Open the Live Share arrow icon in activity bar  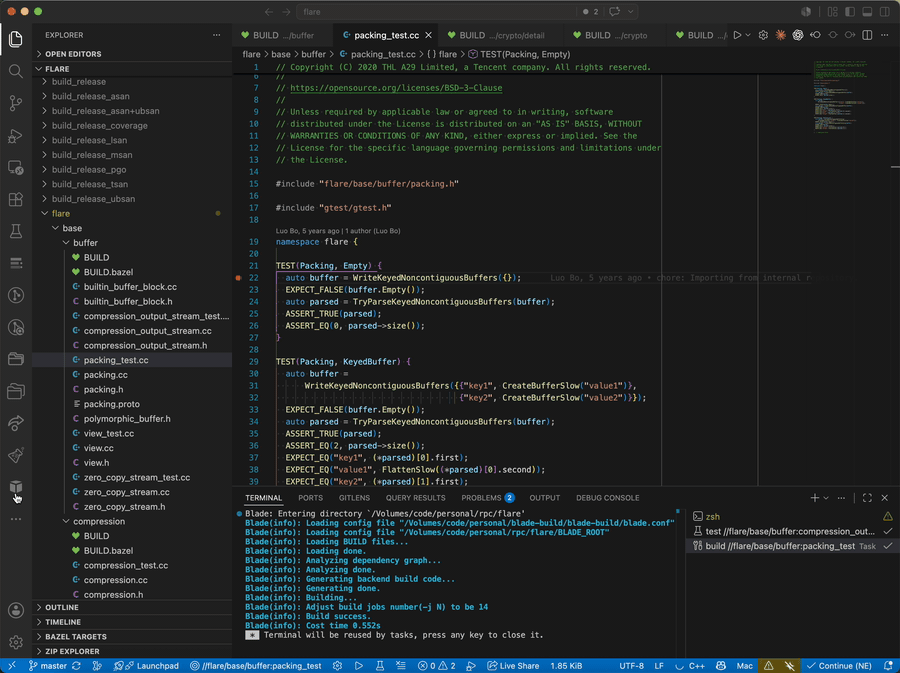[x=15, y=423]
